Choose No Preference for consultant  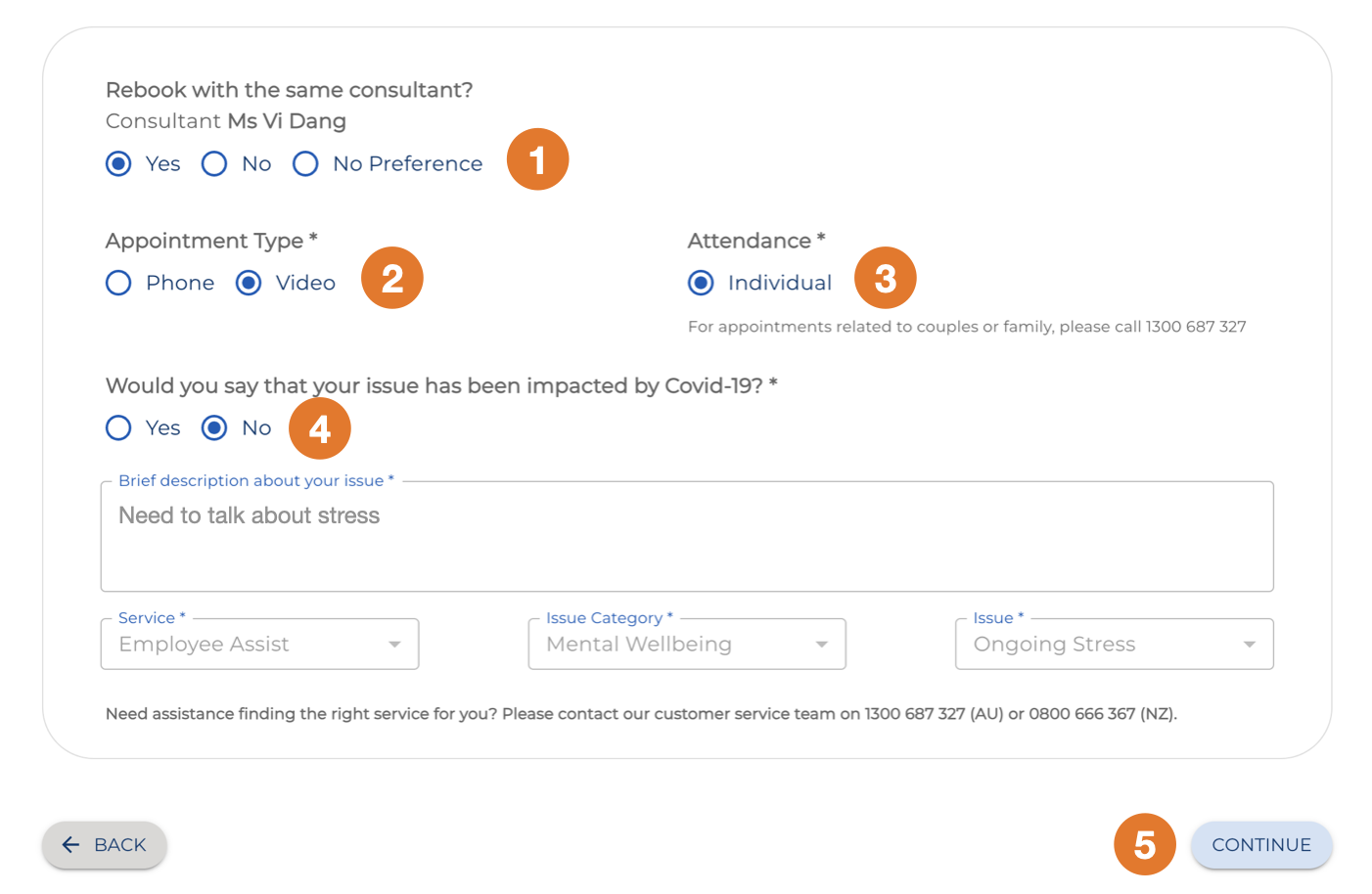[x=305, y=164]
